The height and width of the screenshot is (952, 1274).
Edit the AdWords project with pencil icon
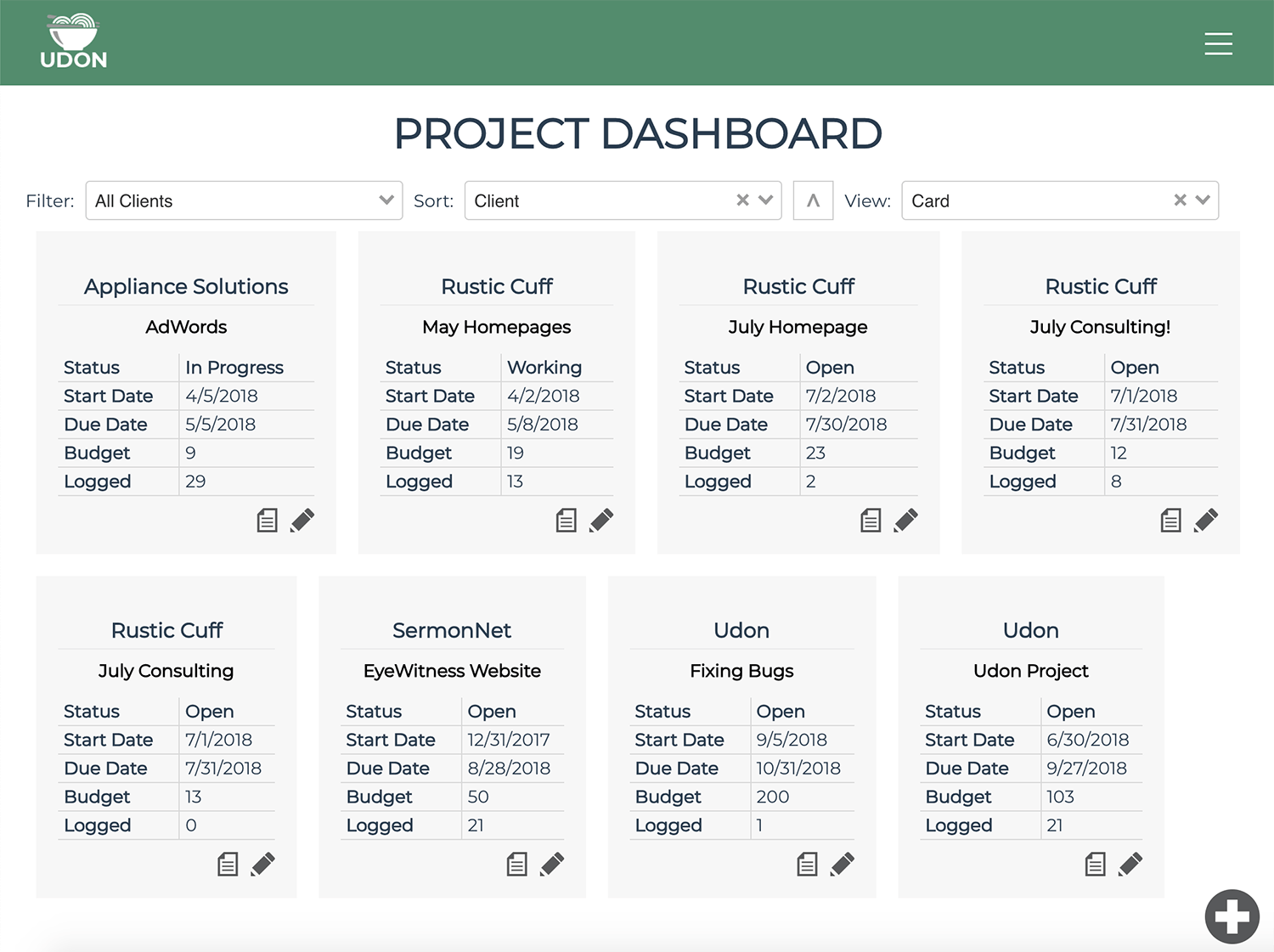(302, 520)
